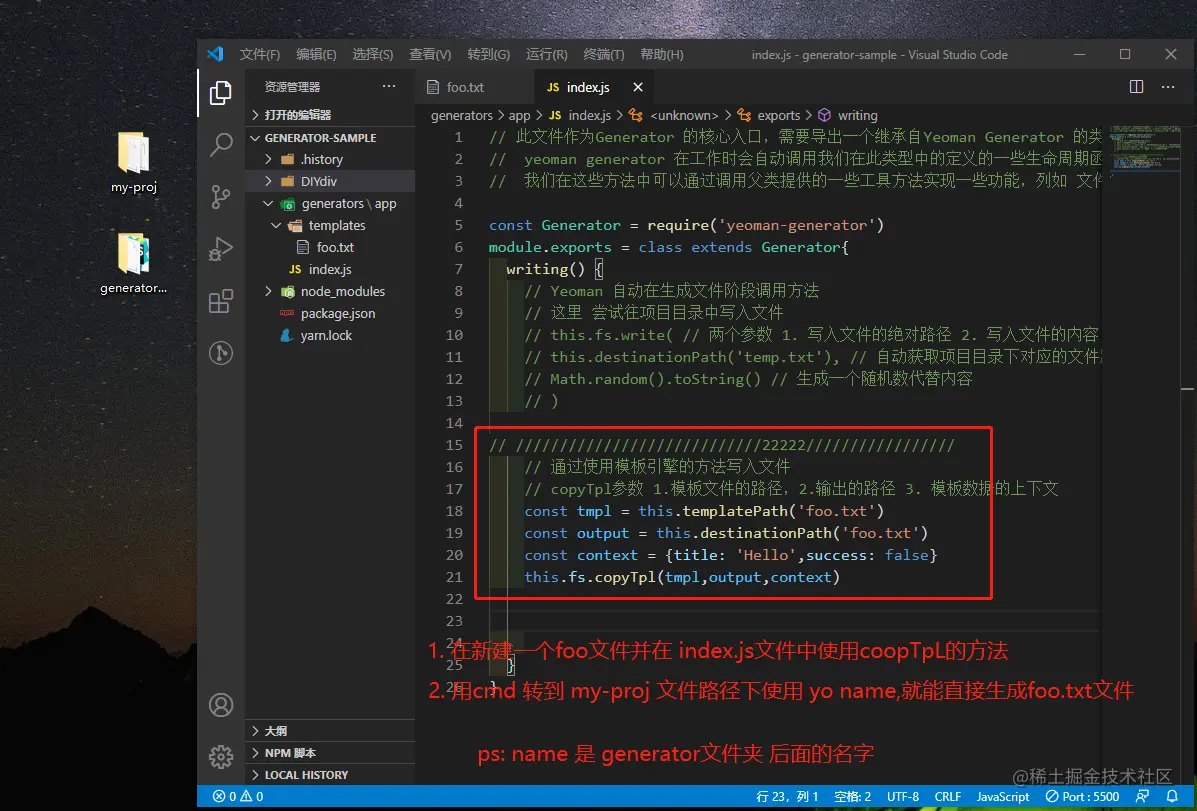The image size is (1197, 811).
Task: Open the Run (运行) menu
Action: pyautogui.click(x=547, y=54)
